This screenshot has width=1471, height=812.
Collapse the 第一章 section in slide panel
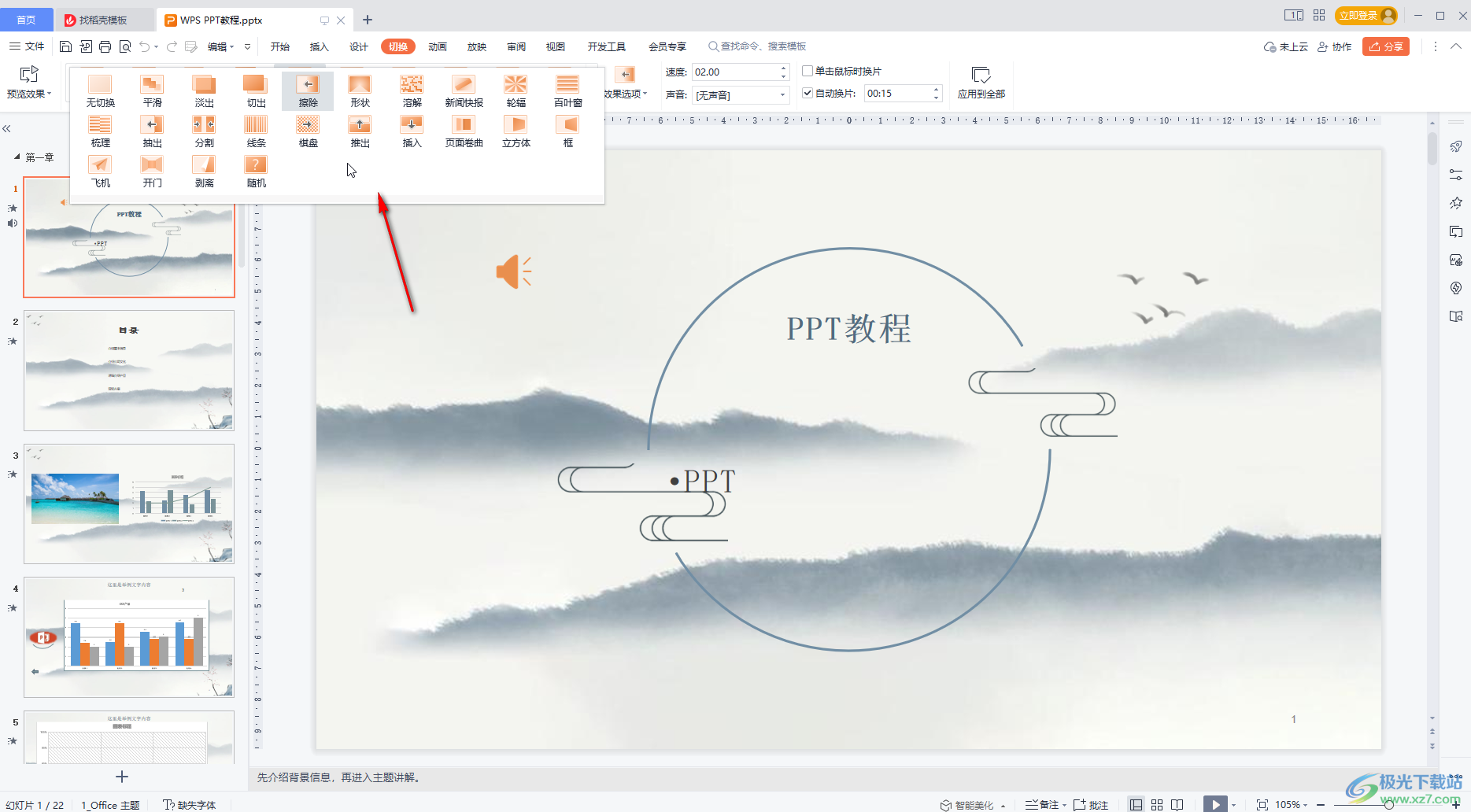(17, 157)
